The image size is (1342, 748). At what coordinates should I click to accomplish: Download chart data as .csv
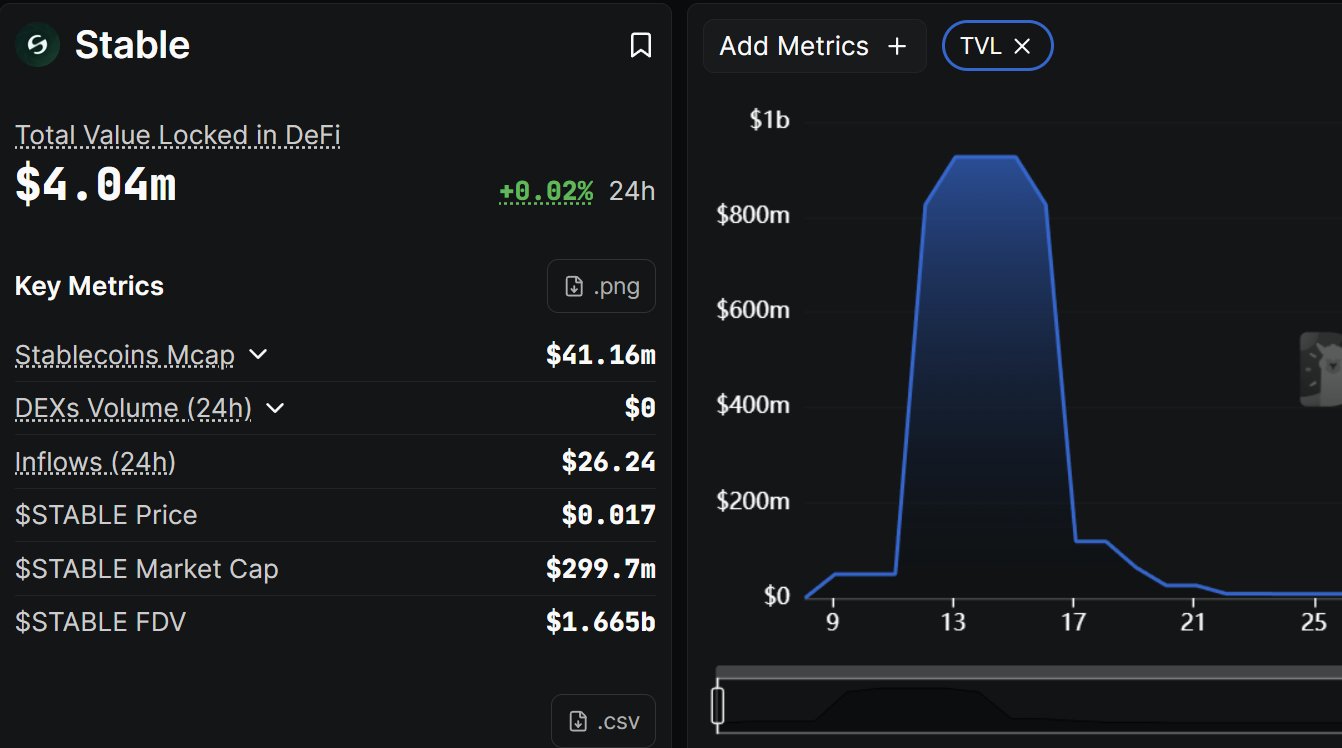[603, 721]
